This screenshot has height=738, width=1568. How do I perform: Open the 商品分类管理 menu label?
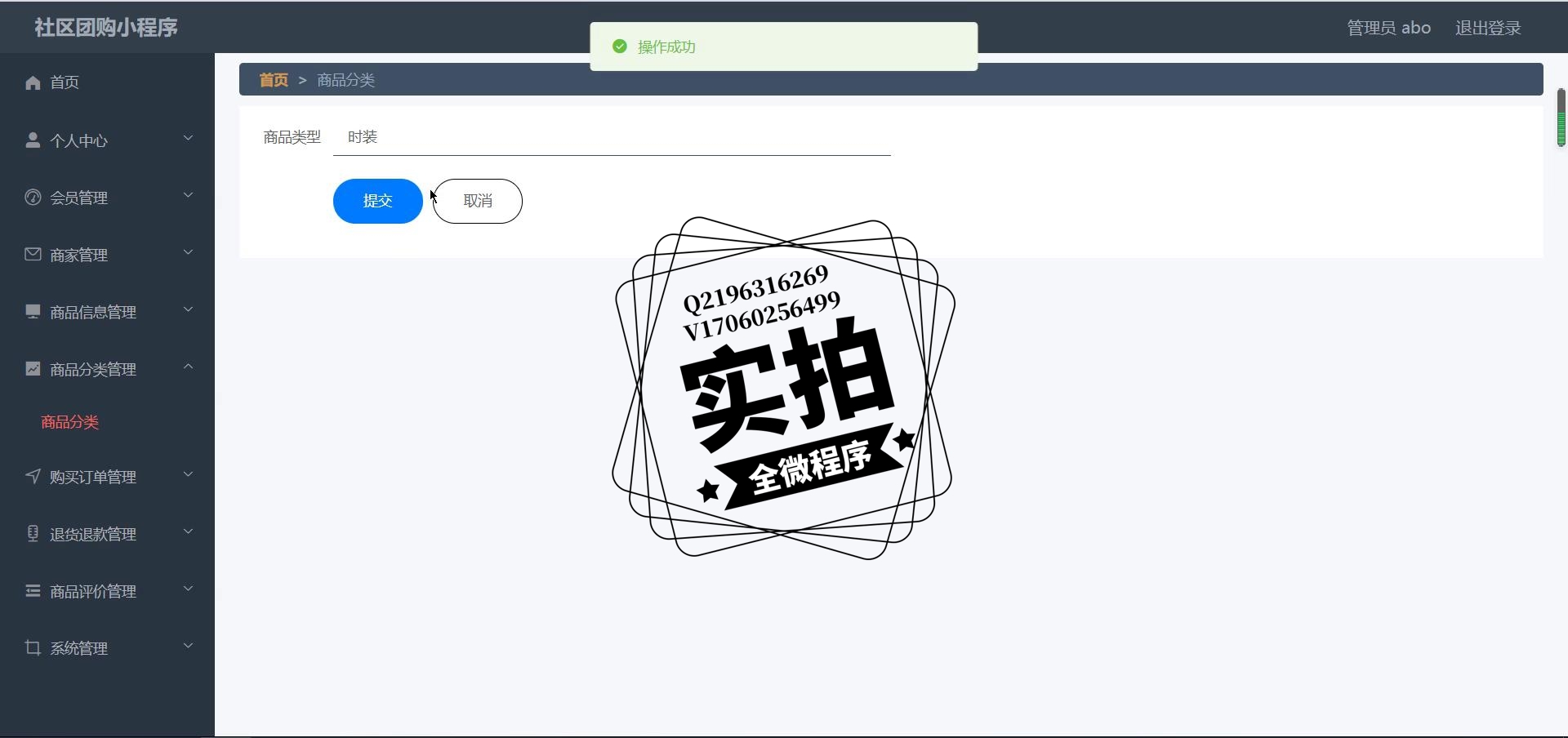click(93, 370)
